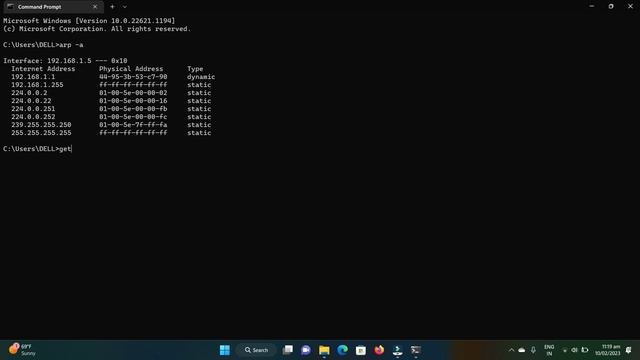Launch the Chat (Teams) taskbar icon
Image resolution: width=640 pixels, height=360 pixels.
pyautogui.click(x=306, y=350)
